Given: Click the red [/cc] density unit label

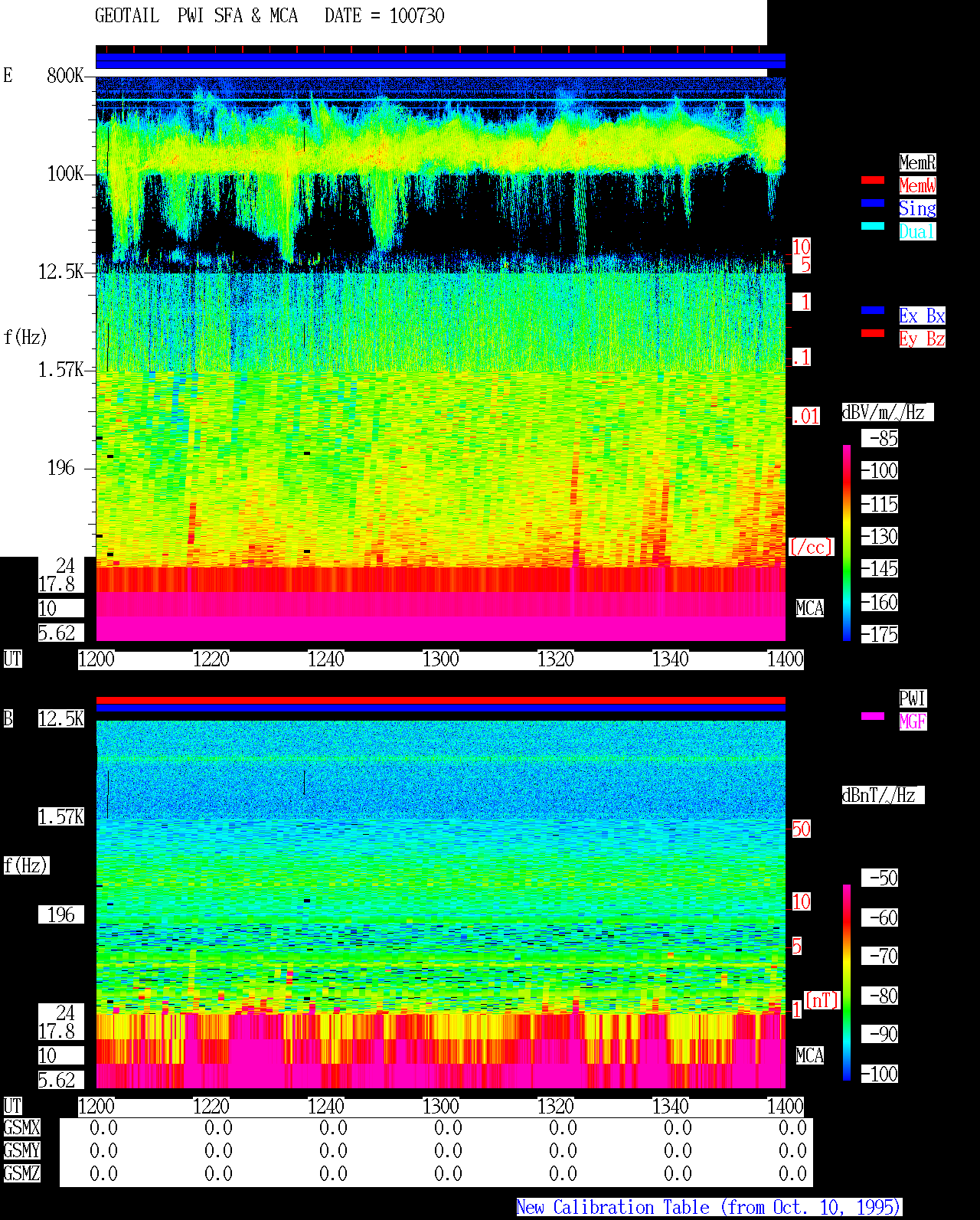Looking at the screenshot, I should click(811, 547).
